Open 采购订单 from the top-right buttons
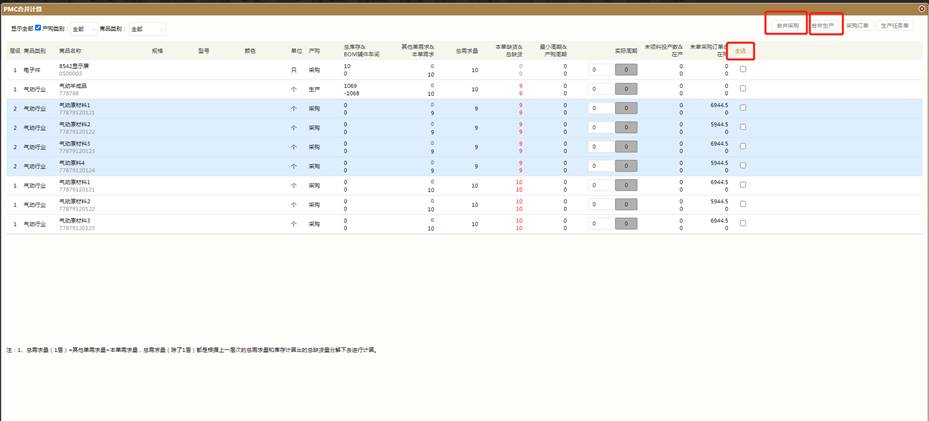929x421 pixels. pos(856,26)
